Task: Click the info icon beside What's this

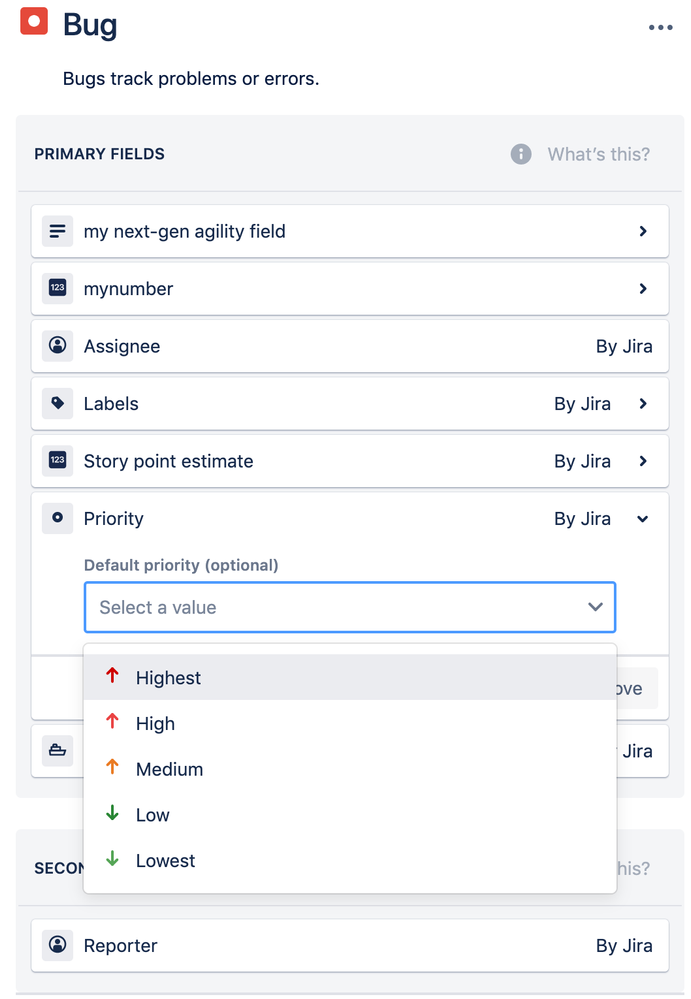Action: pyautogui.click(x=521, y=154)
